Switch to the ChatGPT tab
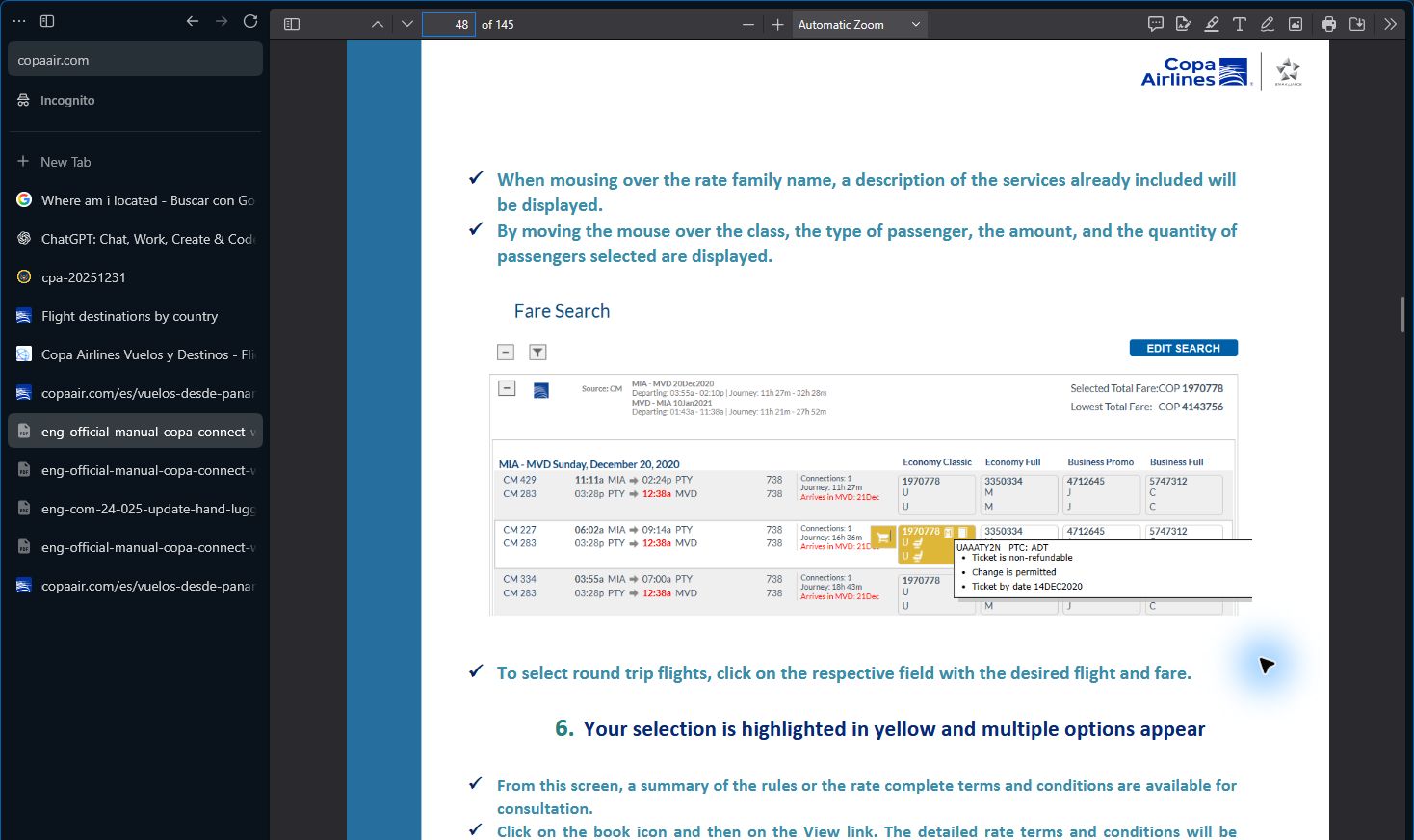 click(135, 239)
